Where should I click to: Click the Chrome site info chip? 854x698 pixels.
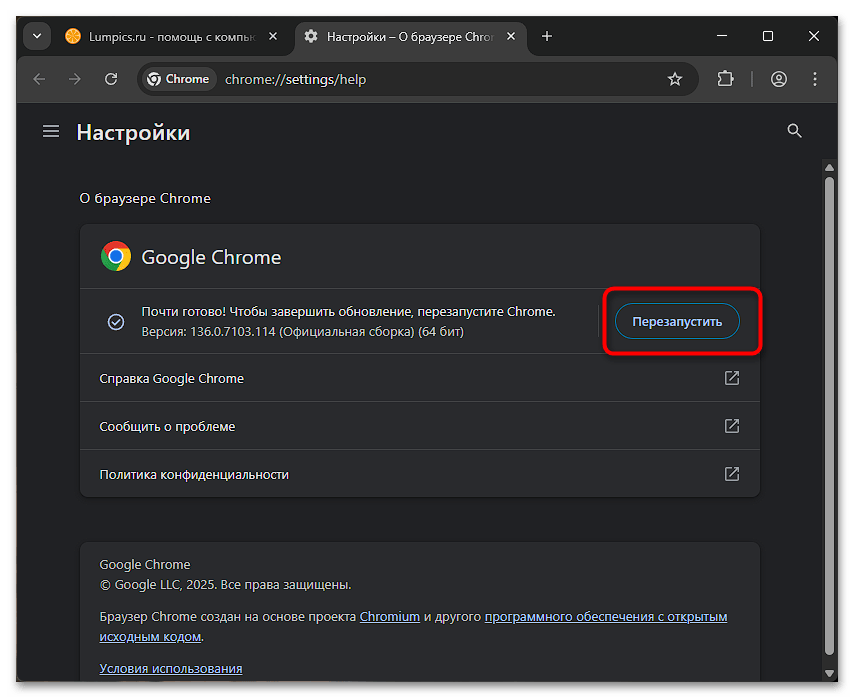click(179, 79)
